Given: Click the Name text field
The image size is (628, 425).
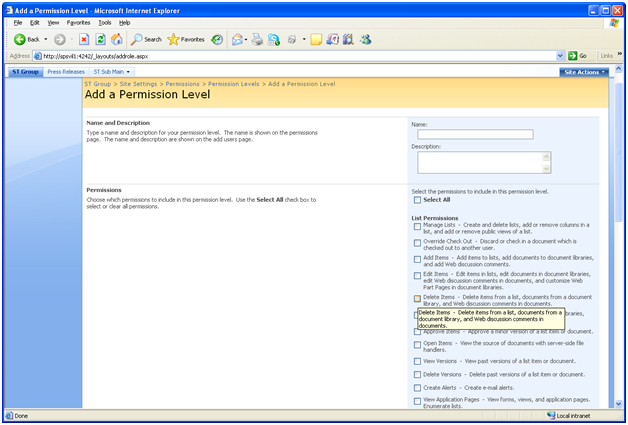Looking at the screenshot, I should [475, 134].
